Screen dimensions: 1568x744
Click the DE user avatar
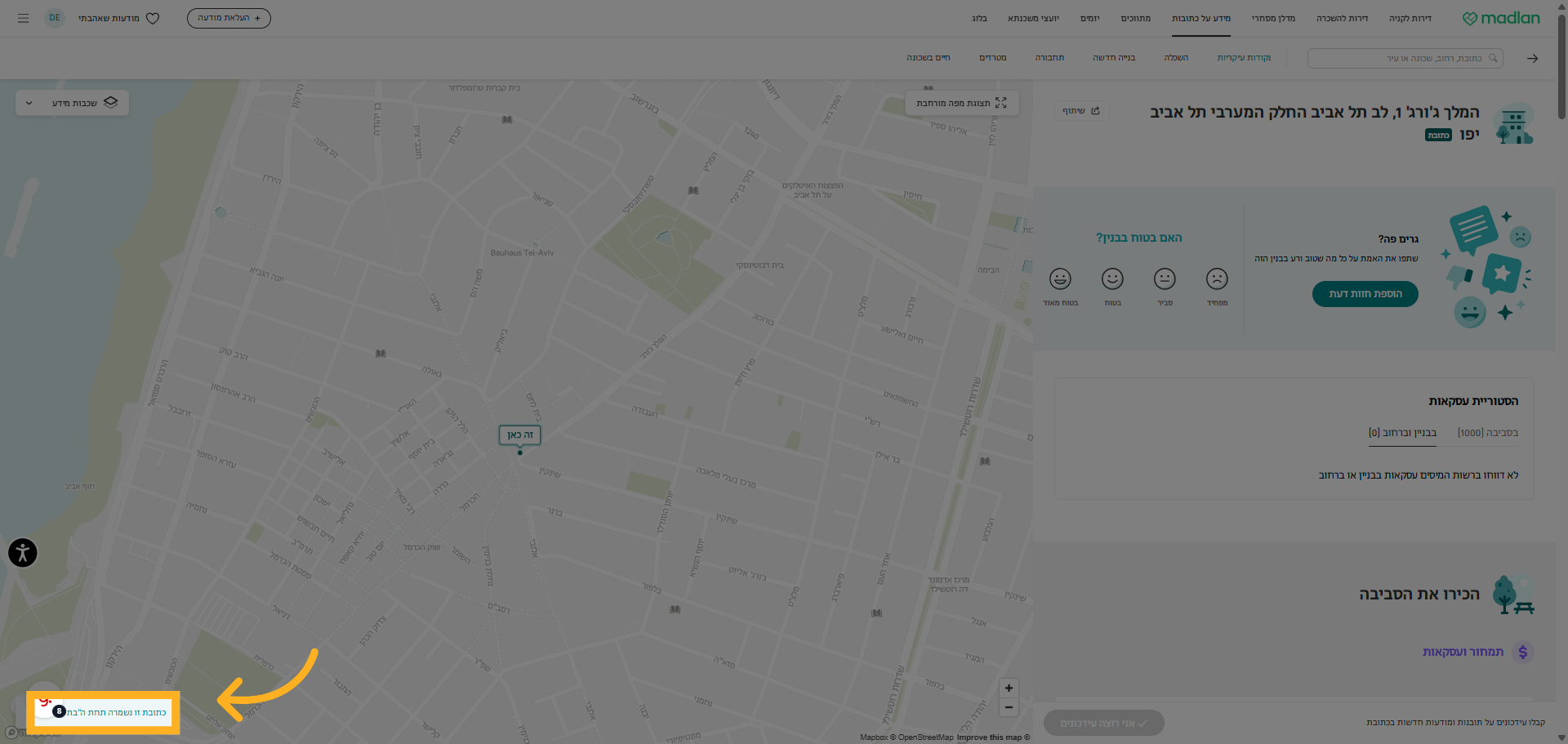point(55,18)
